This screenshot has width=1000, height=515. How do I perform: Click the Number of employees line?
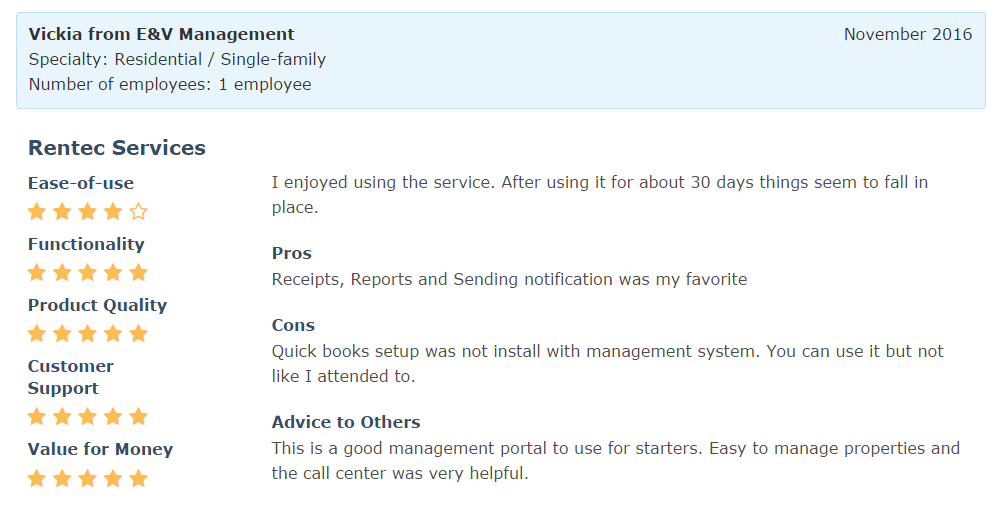(x=170, y=85)
